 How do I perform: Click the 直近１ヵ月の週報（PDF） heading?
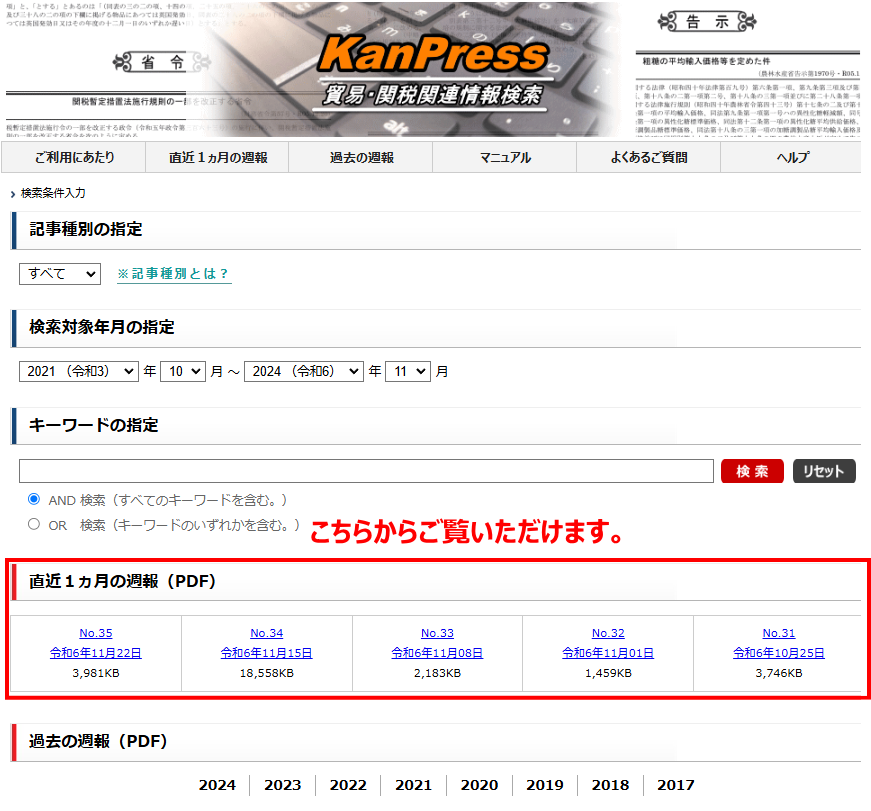(122, 581)
